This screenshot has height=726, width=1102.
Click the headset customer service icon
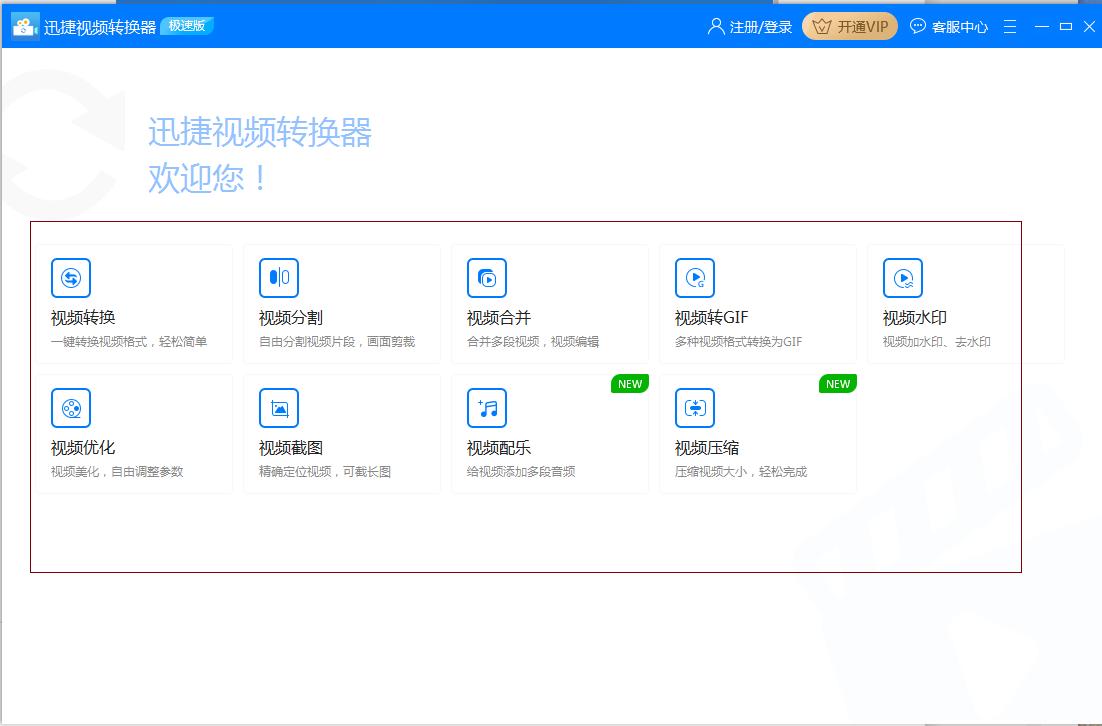point(918,26)
